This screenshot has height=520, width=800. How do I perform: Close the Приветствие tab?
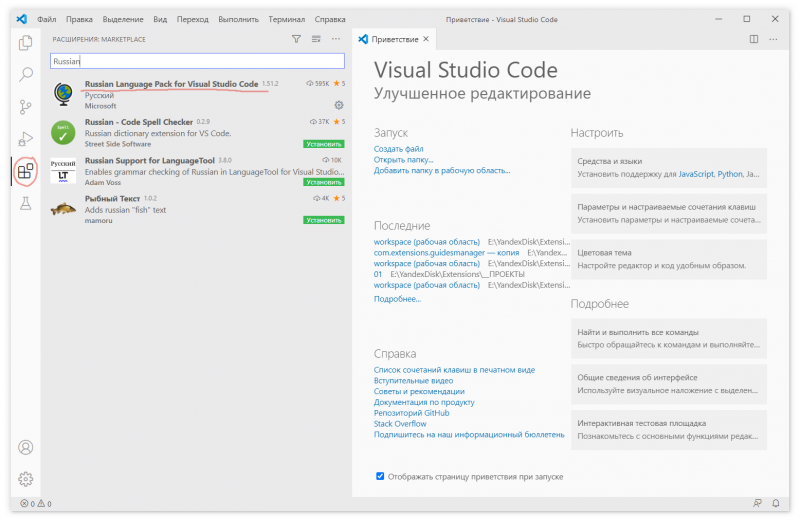click(426, 39)
